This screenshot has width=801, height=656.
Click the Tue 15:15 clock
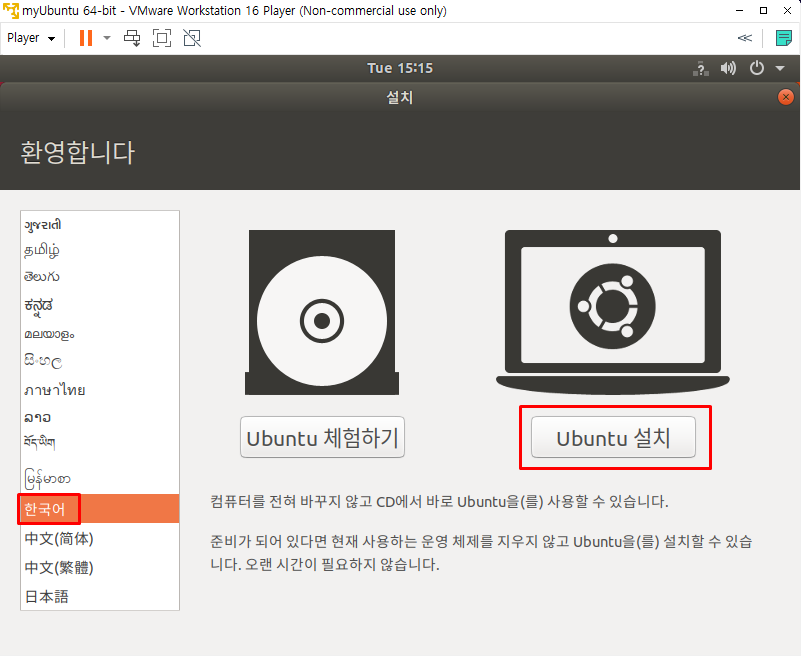pos(400,68)
